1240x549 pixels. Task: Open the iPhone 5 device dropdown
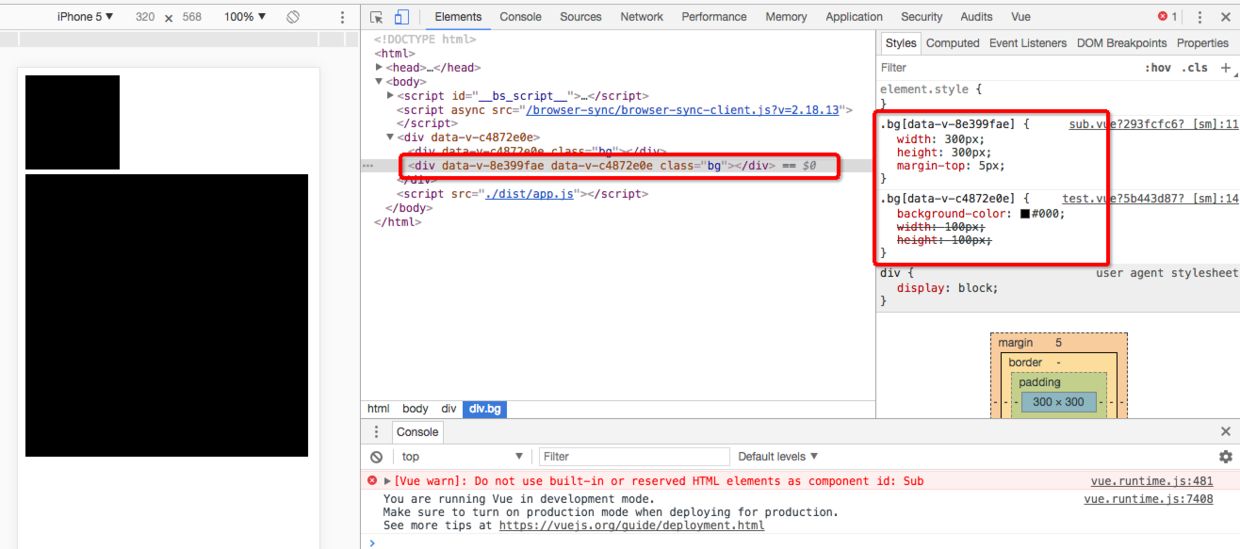click(x=85, y=17)
